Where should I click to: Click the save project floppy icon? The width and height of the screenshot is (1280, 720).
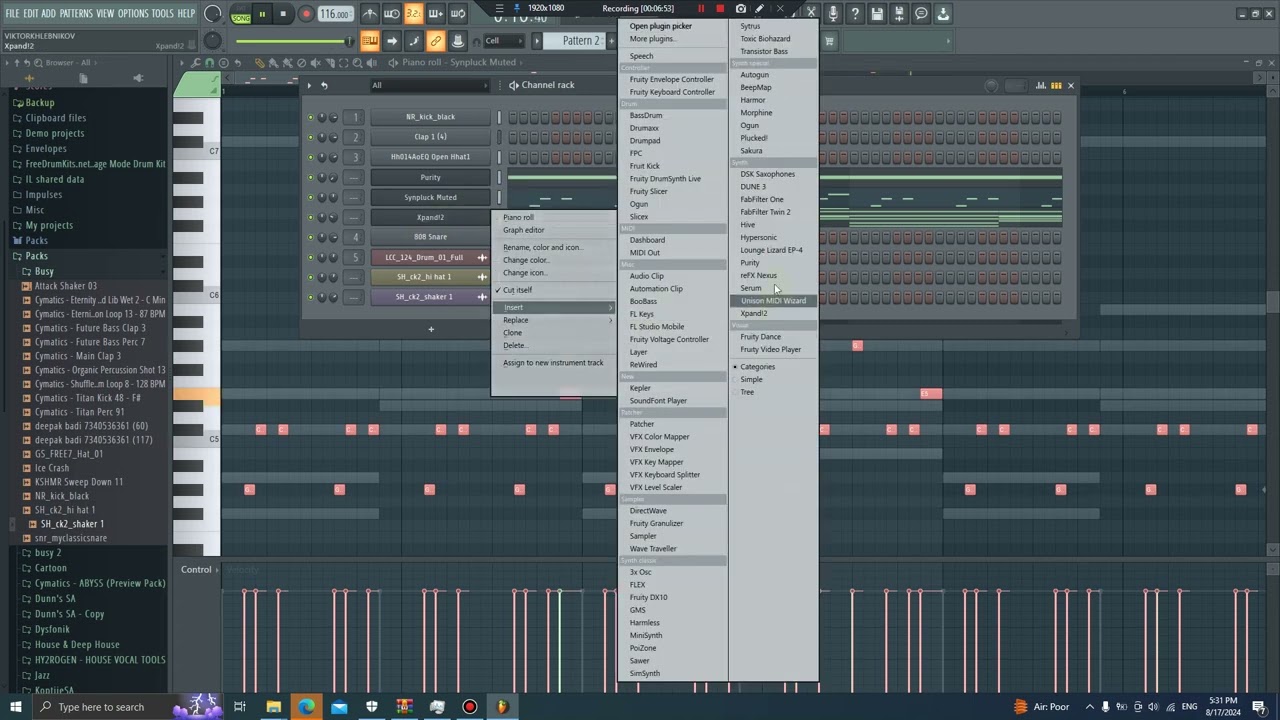click(877, 14)
